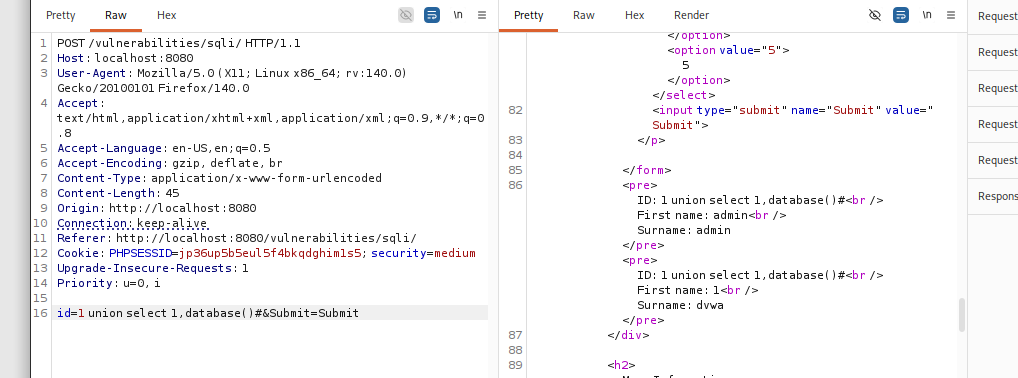Screen dimensions: 1018x378
Task: Click the PHPSESSID cookie value
Action: pyautogui.click(x=270, y=253)
